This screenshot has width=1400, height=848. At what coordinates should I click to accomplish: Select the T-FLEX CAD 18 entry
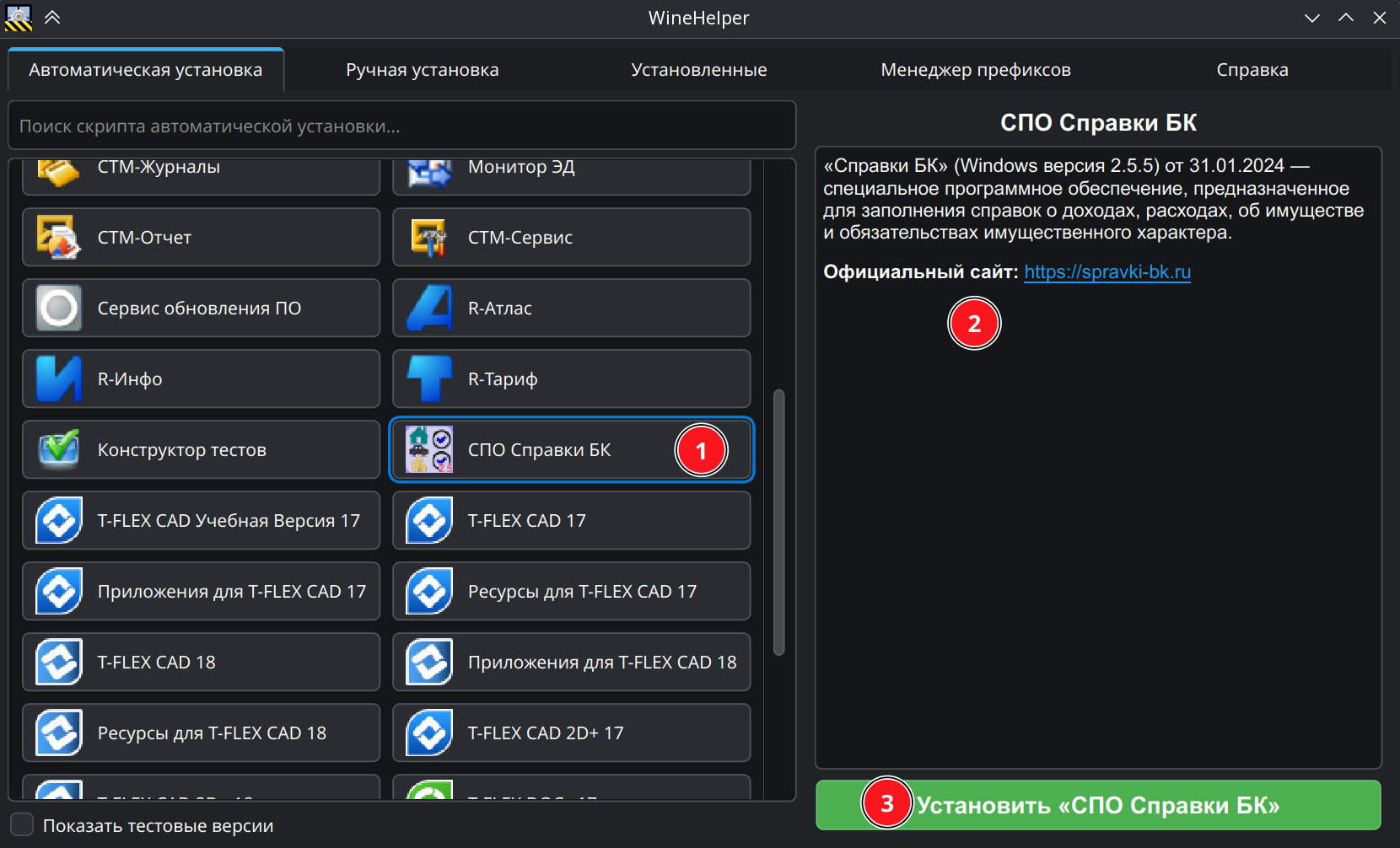pyautogui.click(x=201, y=663)
